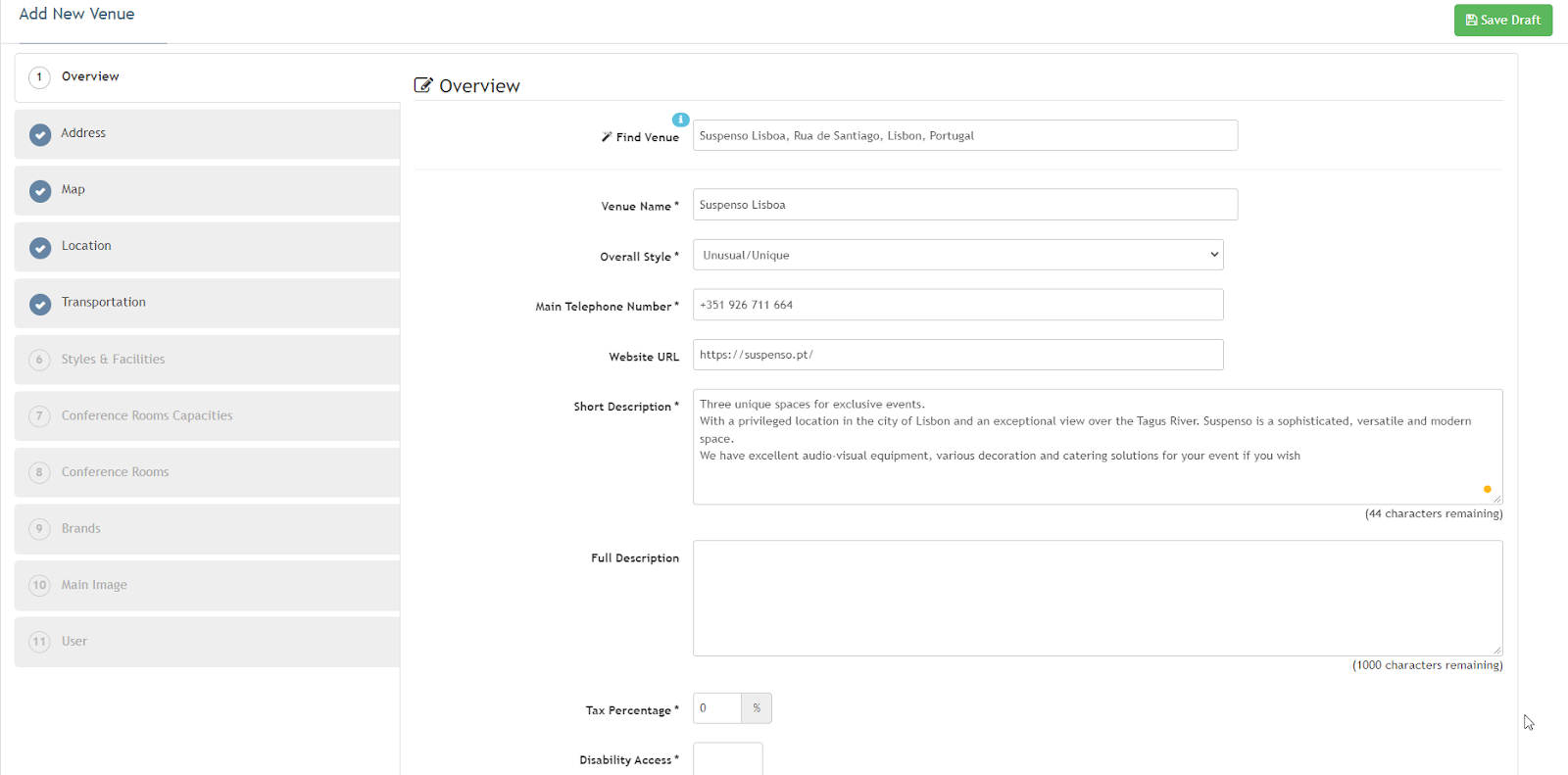Click the Overall Style label

pos(639,257)
